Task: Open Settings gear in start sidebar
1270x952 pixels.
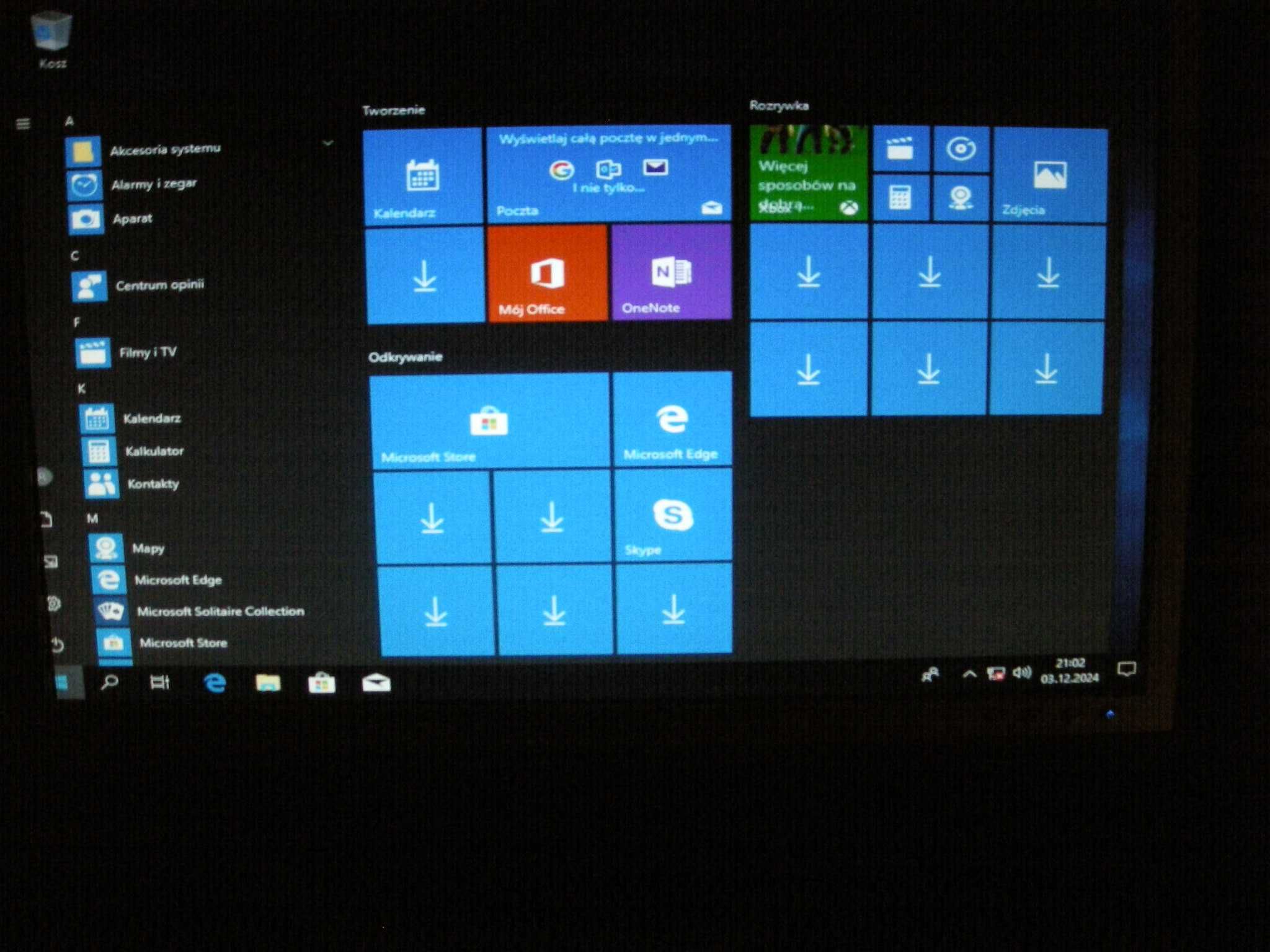Action: (x=54, y=603)
